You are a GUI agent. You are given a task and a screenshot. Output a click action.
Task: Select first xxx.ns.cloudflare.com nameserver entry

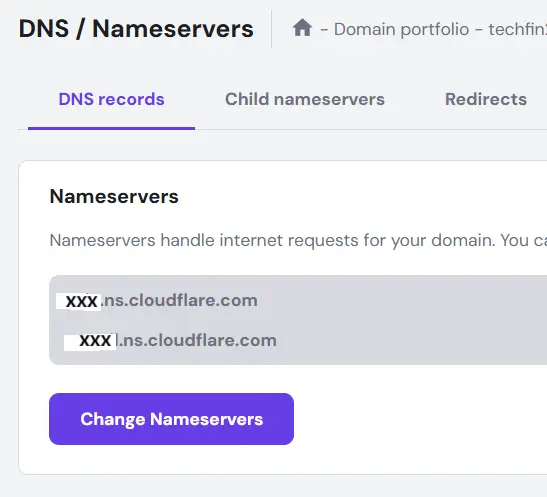pos(157,301)
